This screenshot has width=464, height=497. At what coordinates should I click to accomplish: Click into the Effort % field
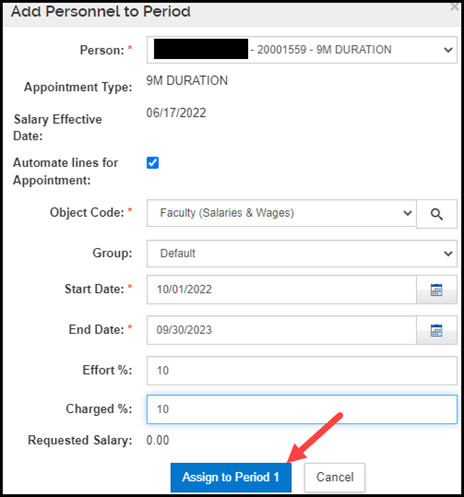pos(302,371)
